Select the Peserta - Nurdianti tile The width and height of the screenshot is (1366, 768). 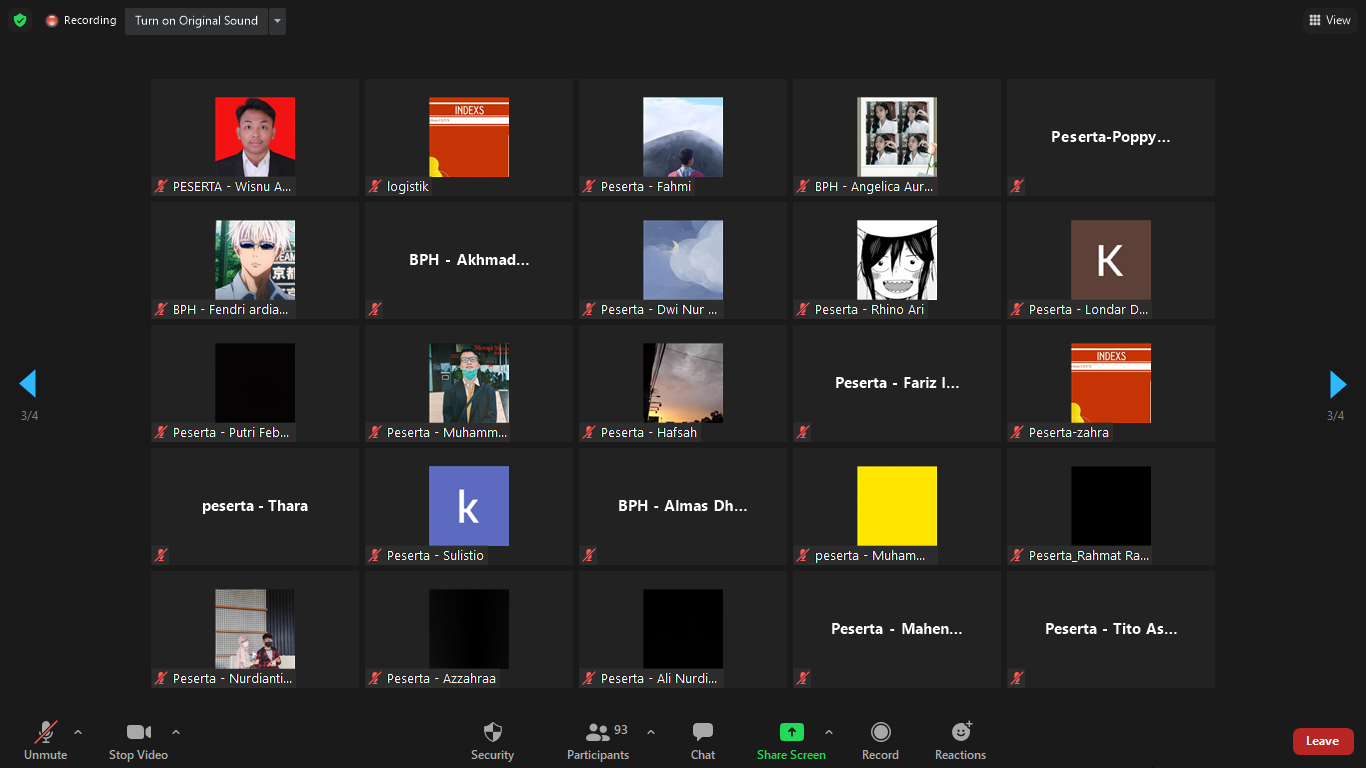[x=255, y=629]
